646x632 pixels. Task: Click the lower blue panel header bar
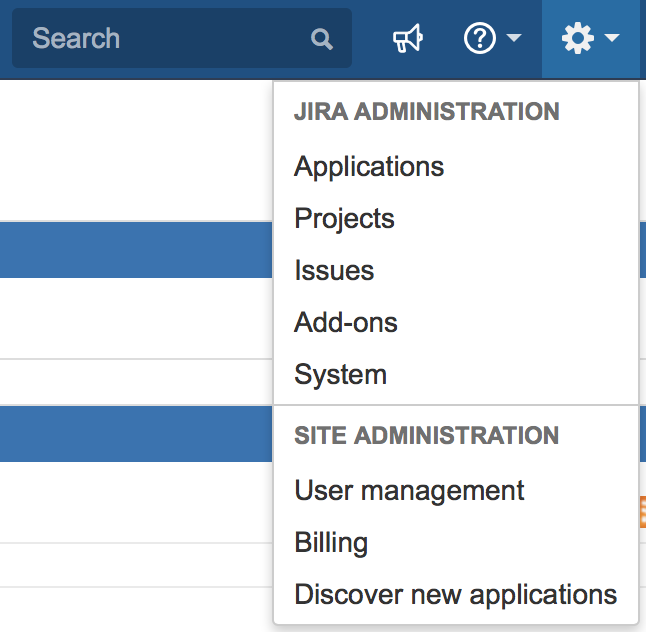pos(135,434)
